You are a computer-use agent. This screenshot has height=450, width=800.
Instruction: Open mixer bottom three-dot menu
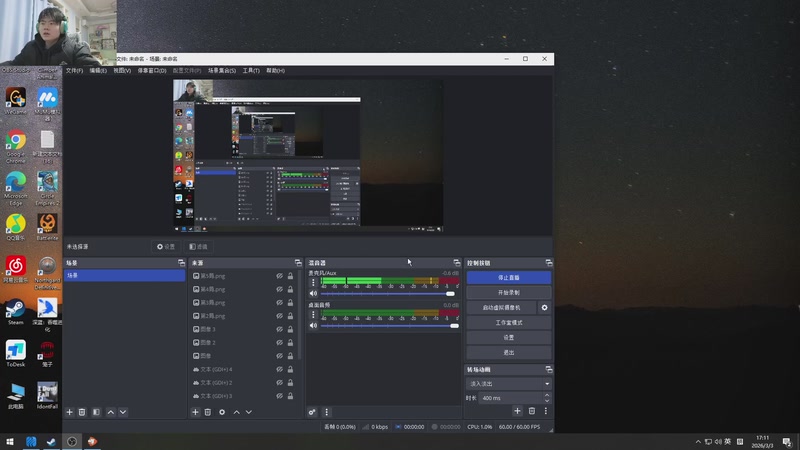327,412
